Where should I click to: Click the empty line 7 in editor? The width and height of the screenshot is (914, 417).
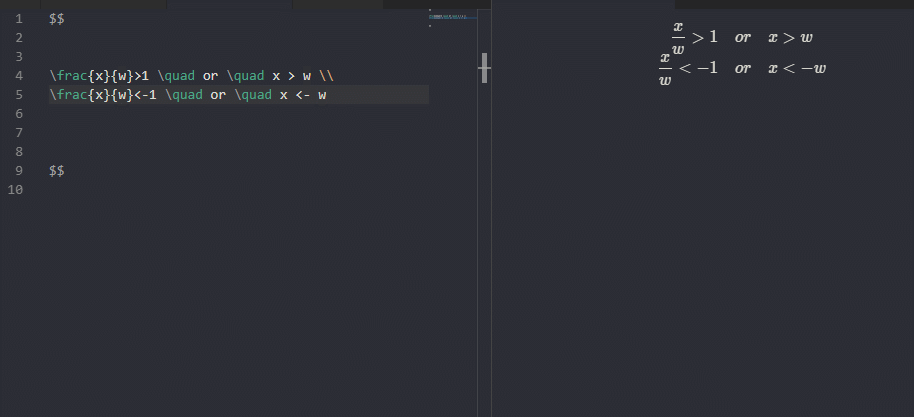coord(200,133)
